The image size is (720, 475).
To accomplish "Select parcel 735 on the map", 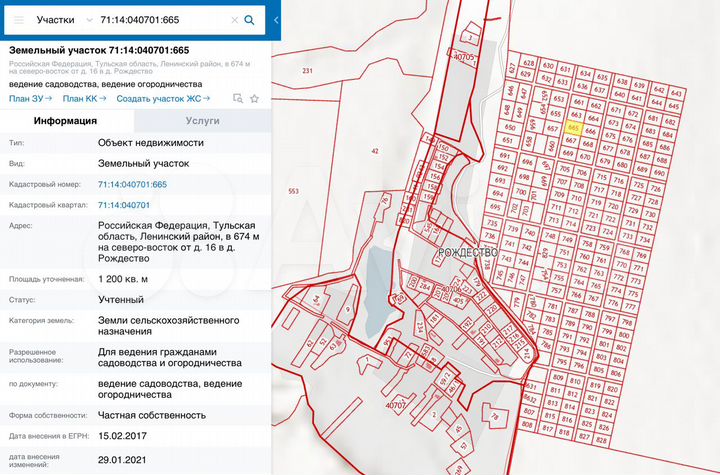I will [x=492, y=223].
